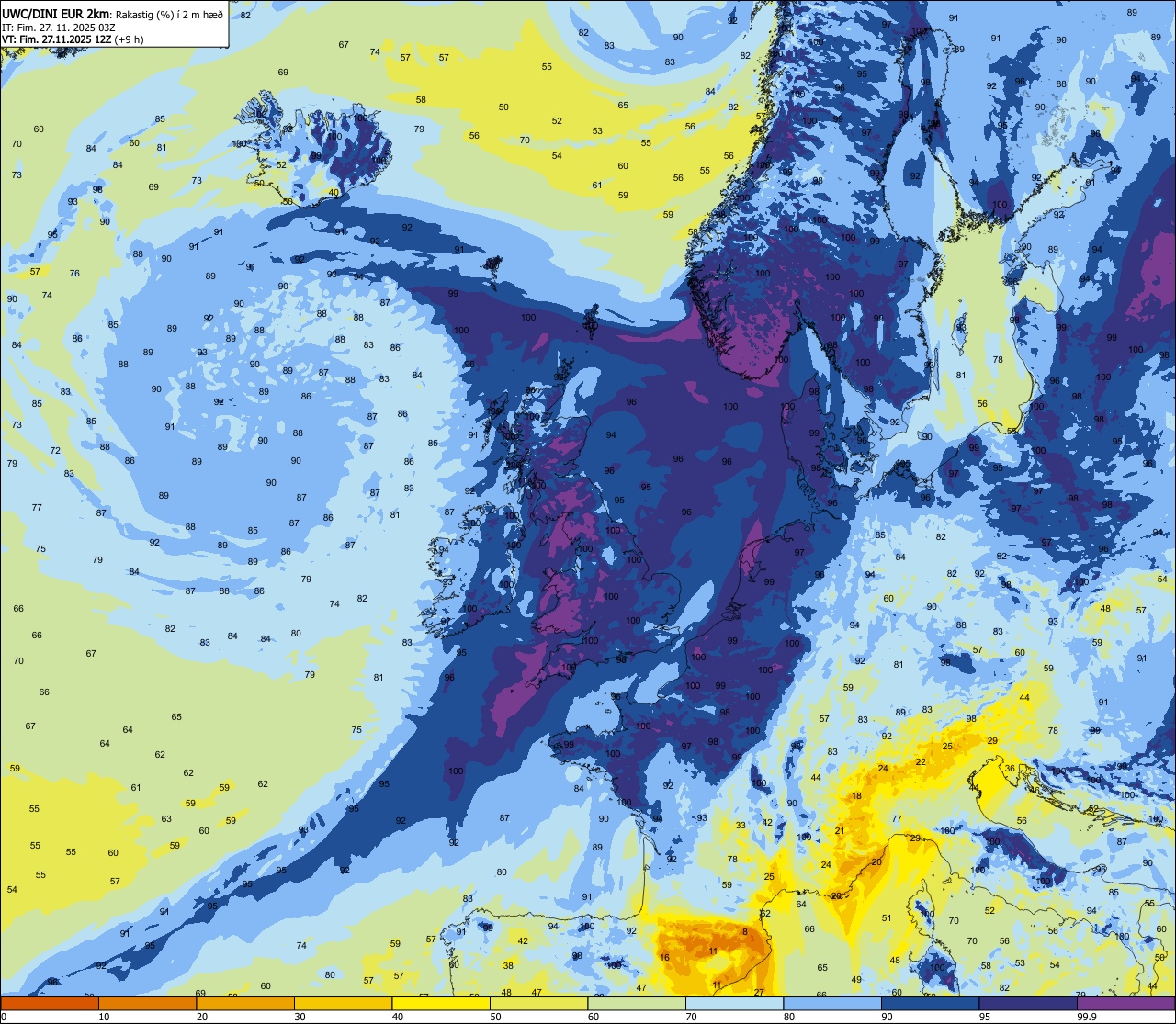Click the "22" humidity value on the map
1176x1024 pixels.
tap(921, 761)
